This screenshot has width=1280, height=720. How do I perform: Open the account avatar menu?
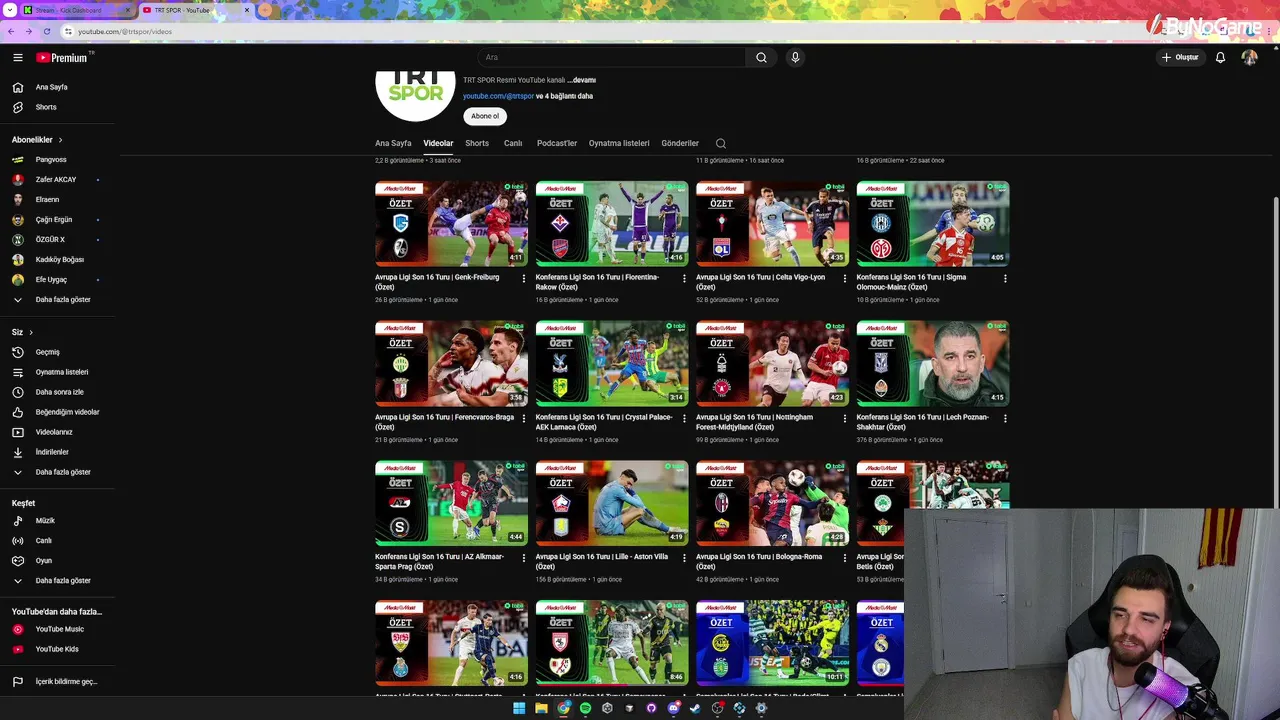point(1249,58)
